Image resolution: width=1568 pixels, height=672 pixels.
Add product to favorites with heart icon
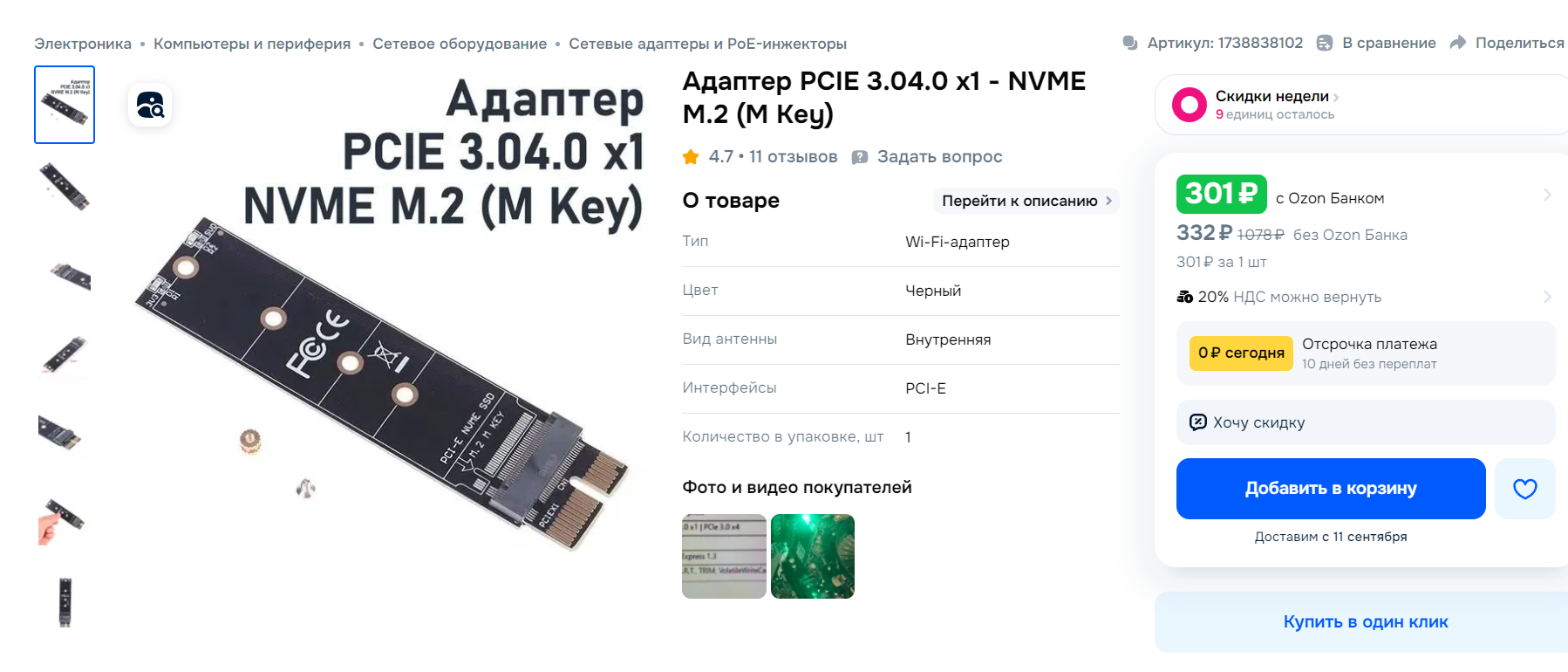click(1524, 489)
